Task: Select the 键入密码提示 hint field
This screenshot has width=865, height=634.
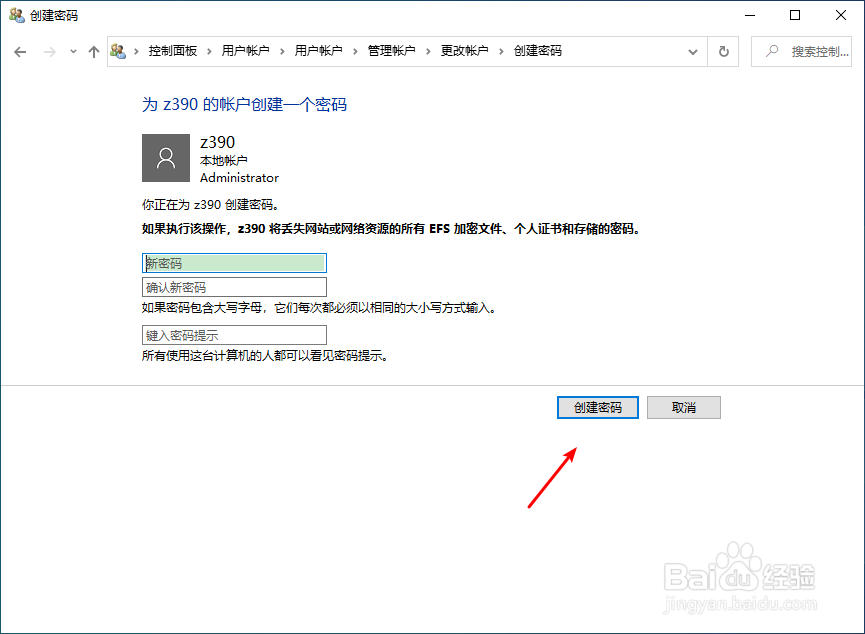Action: coord(233,334)
